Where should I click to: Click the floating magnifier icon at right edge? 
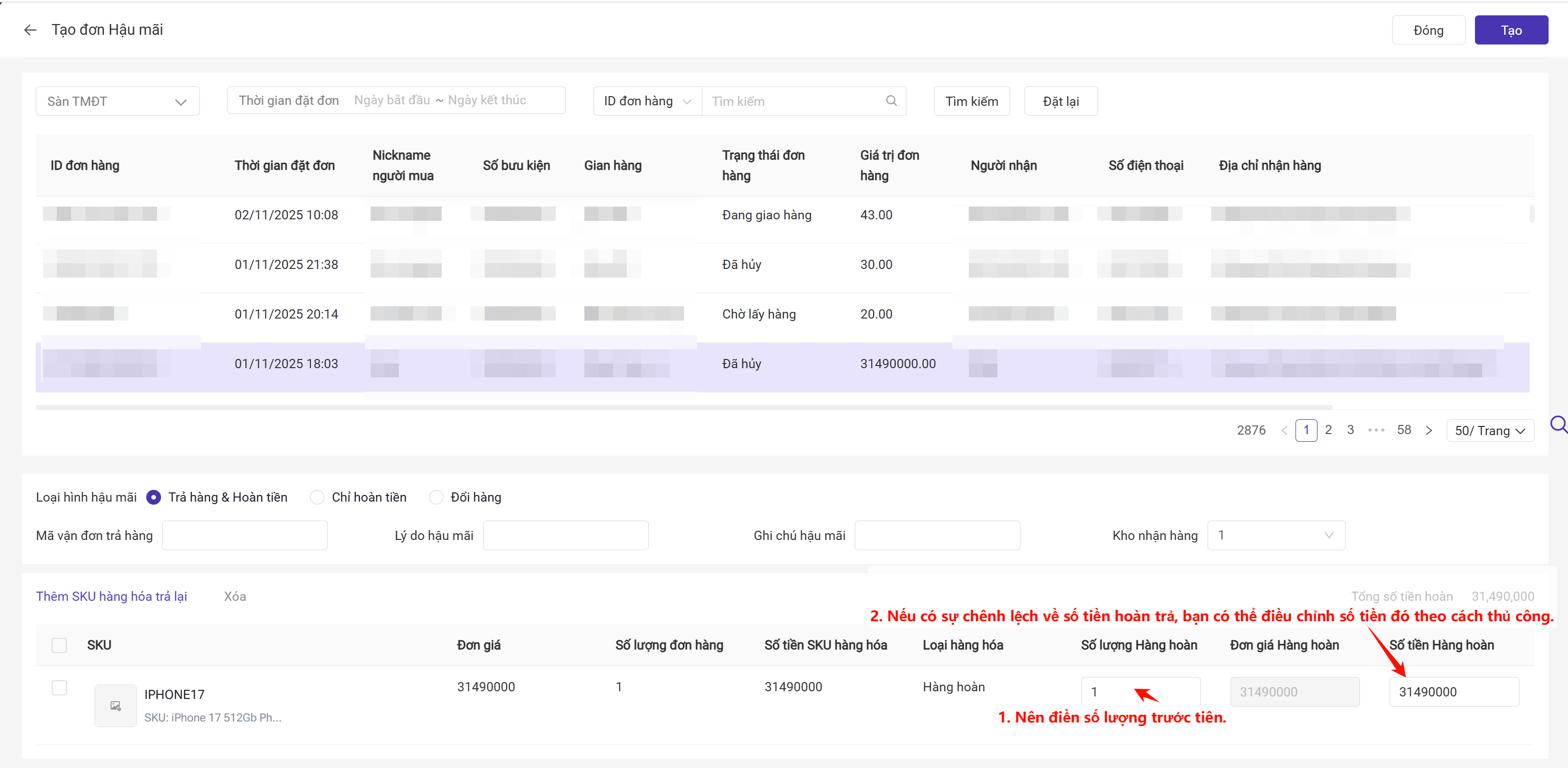tap(1558, 424)
